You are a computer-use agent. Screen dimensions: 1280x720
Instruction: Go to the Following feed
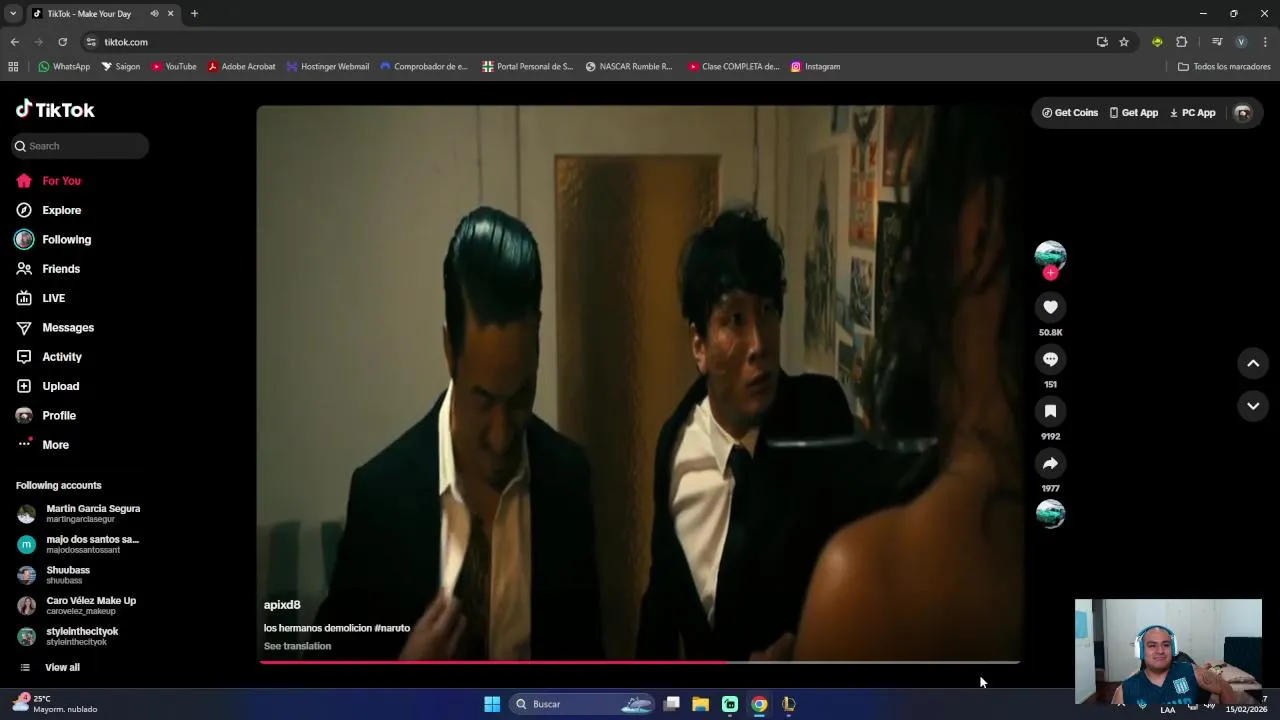53,240
